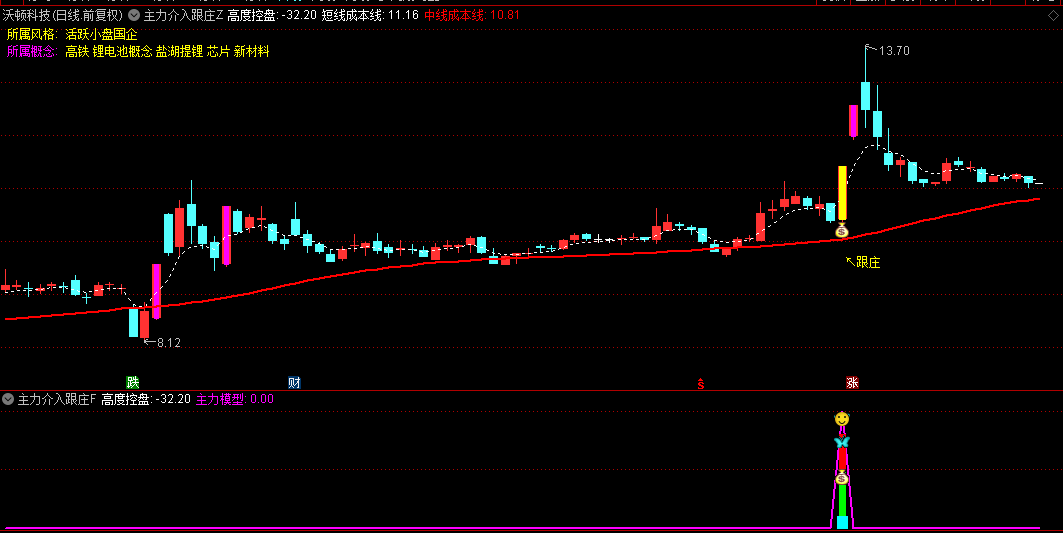The width and height of the screenshot is (1063, 533).
Task: Click the 中线成本线: 10.81 value
Action: [x=472, y=15]
